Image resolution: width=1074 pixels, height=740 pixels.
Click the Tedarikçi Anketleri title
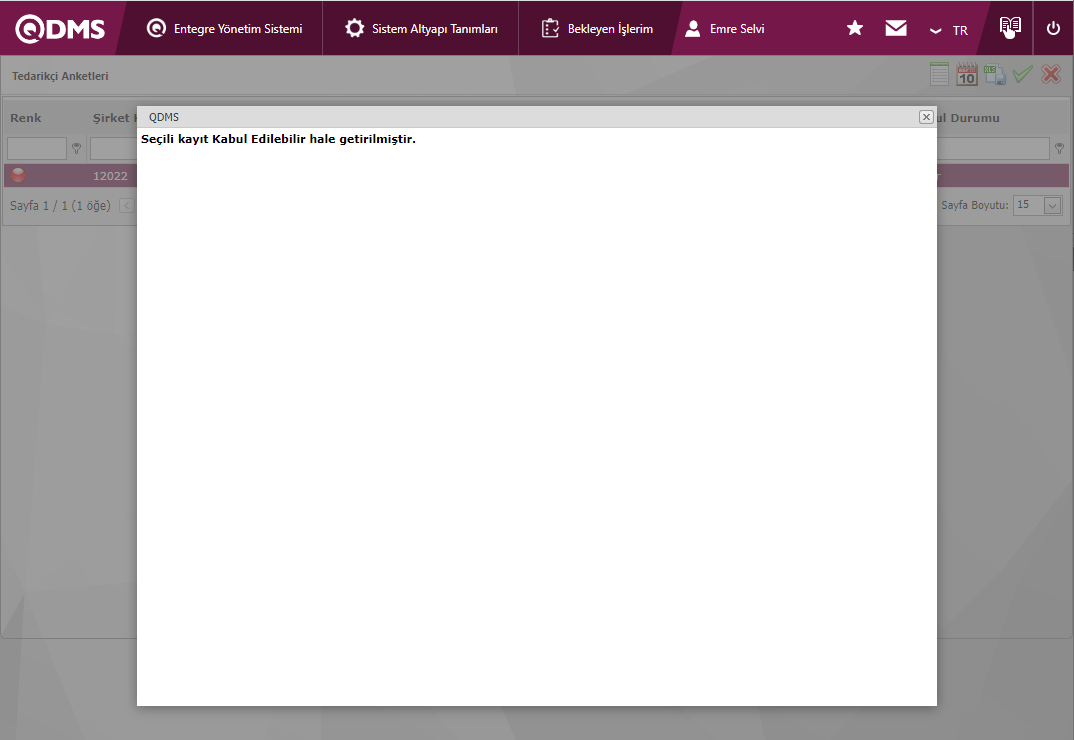60,76
